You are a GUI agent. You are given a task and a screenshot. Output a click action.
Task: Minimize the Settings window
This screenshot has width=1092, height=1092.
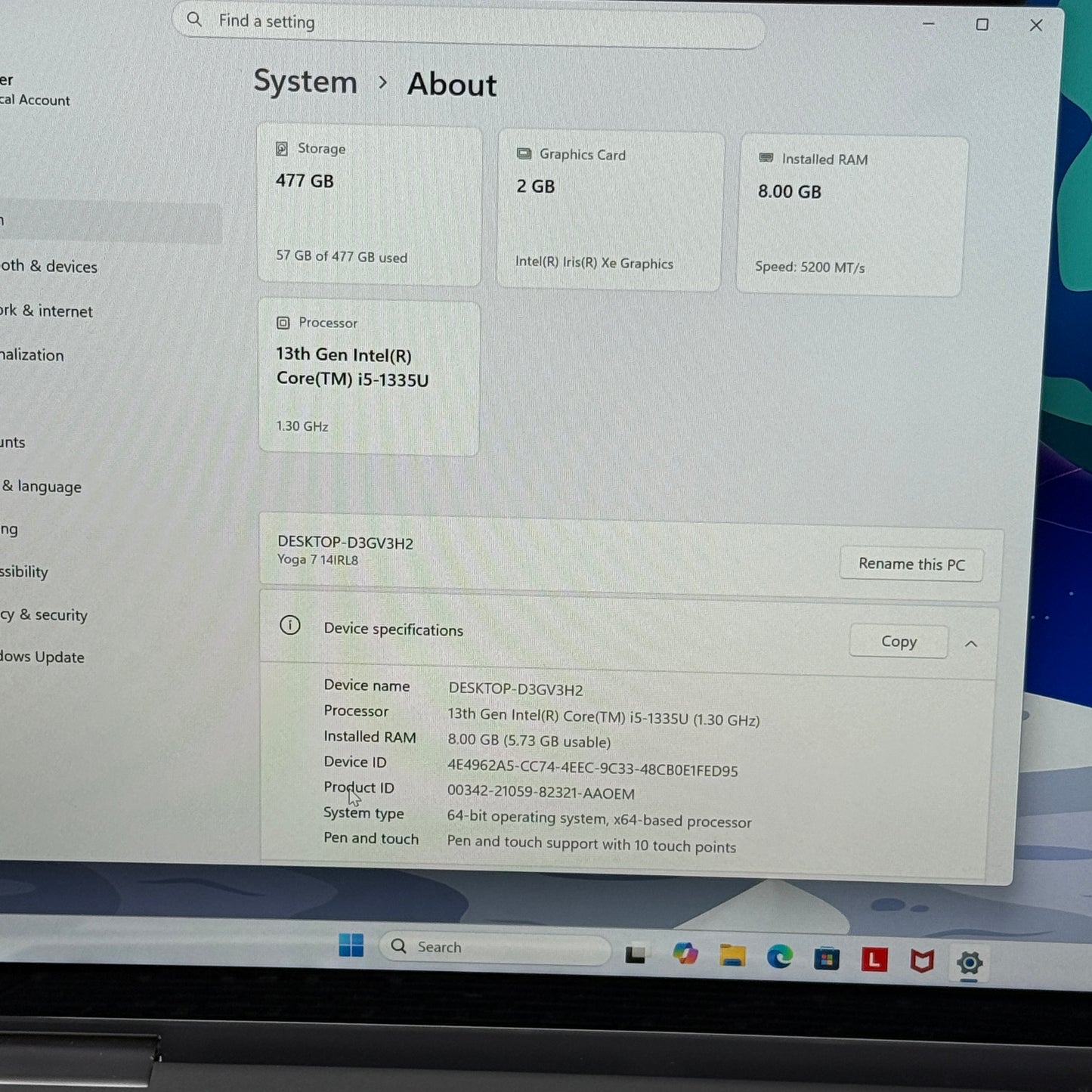(x=929, y=23)
